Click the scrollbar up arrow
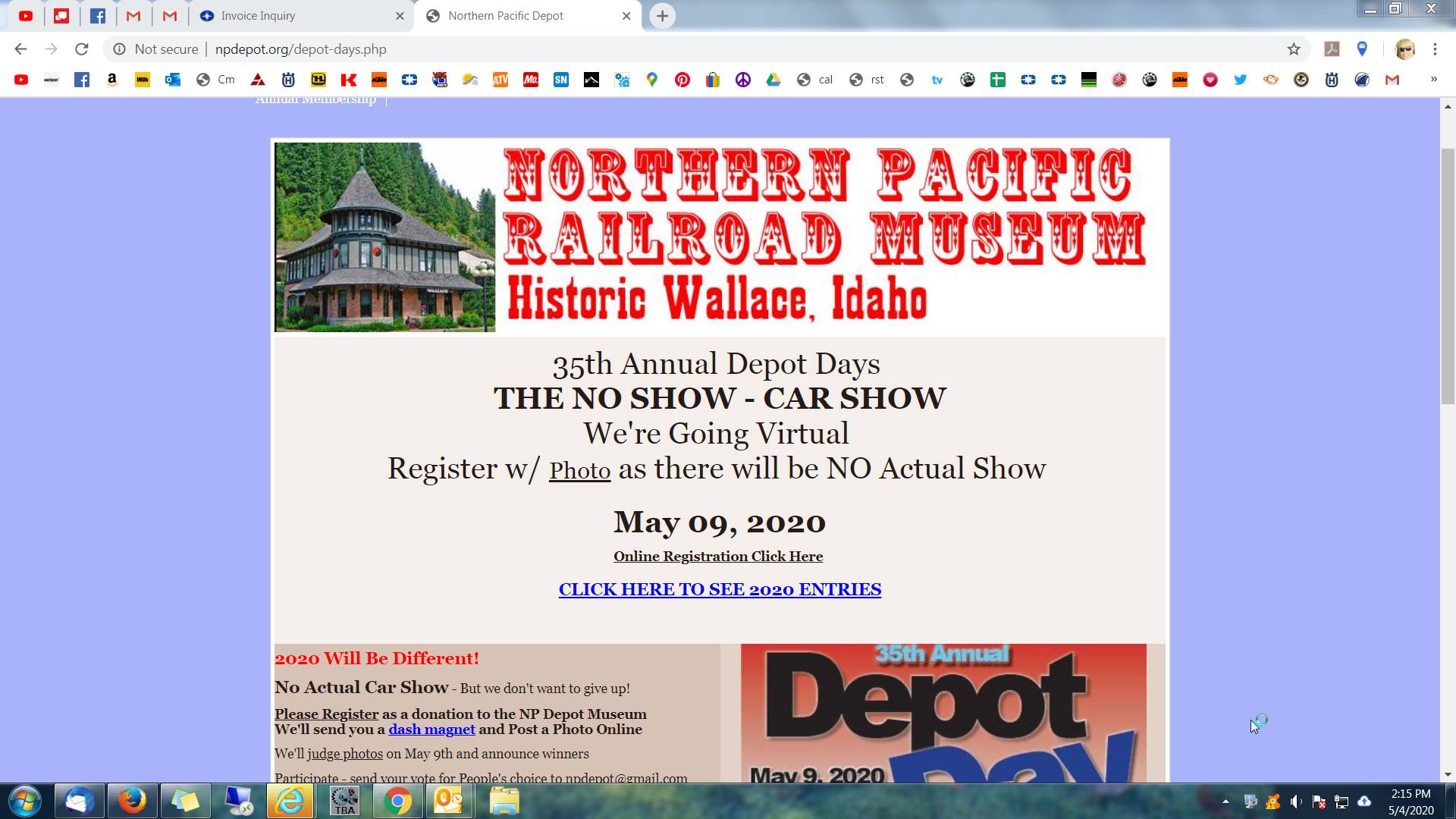 point(1448,107)
